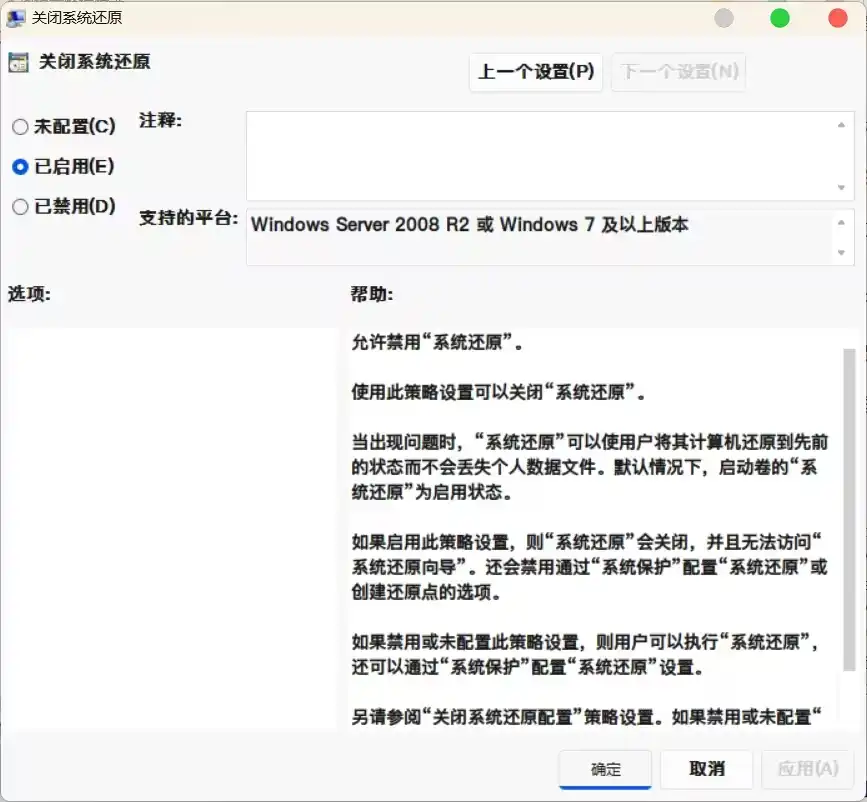Viewport: 867px width, 802px height.
Task: Choose the 已禁用(D) radio option
Action: click(20, 207)
